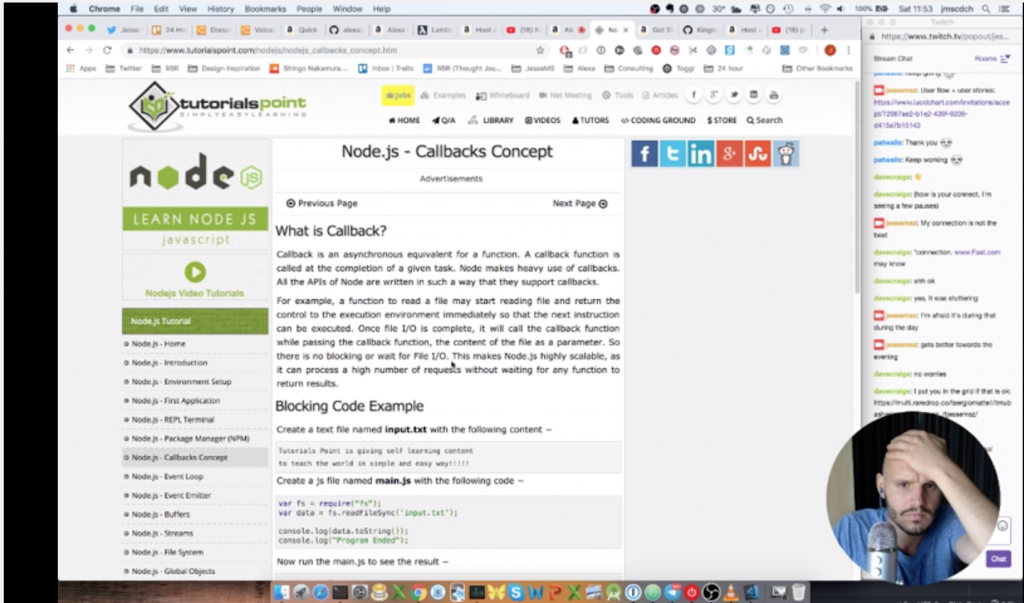Reload the page with the refresh button
Viewport: 1024px width, 603px height.
(x=107, y=50)
